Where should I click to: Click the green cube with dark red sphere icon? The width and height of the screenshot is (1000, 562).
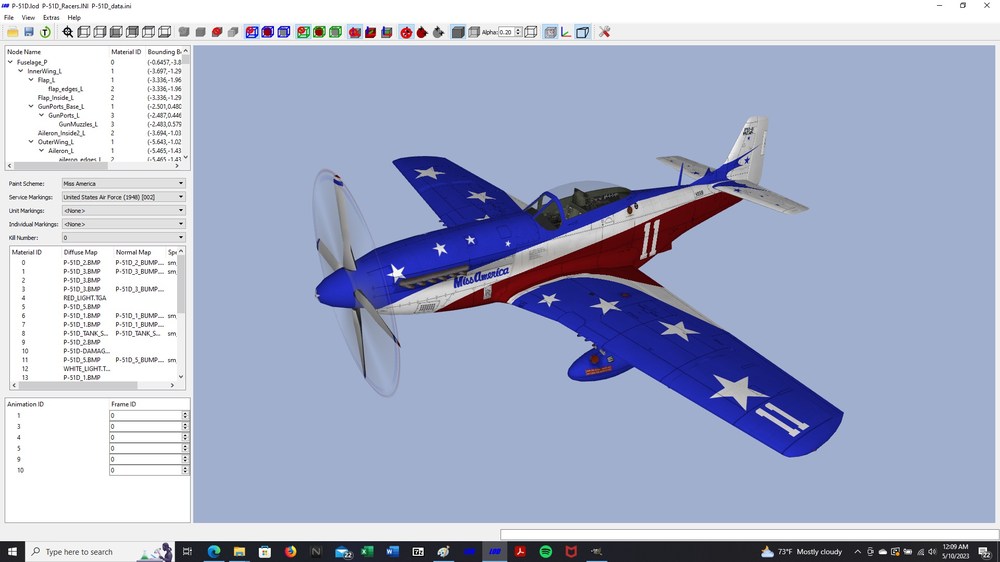tap(320, 32)
